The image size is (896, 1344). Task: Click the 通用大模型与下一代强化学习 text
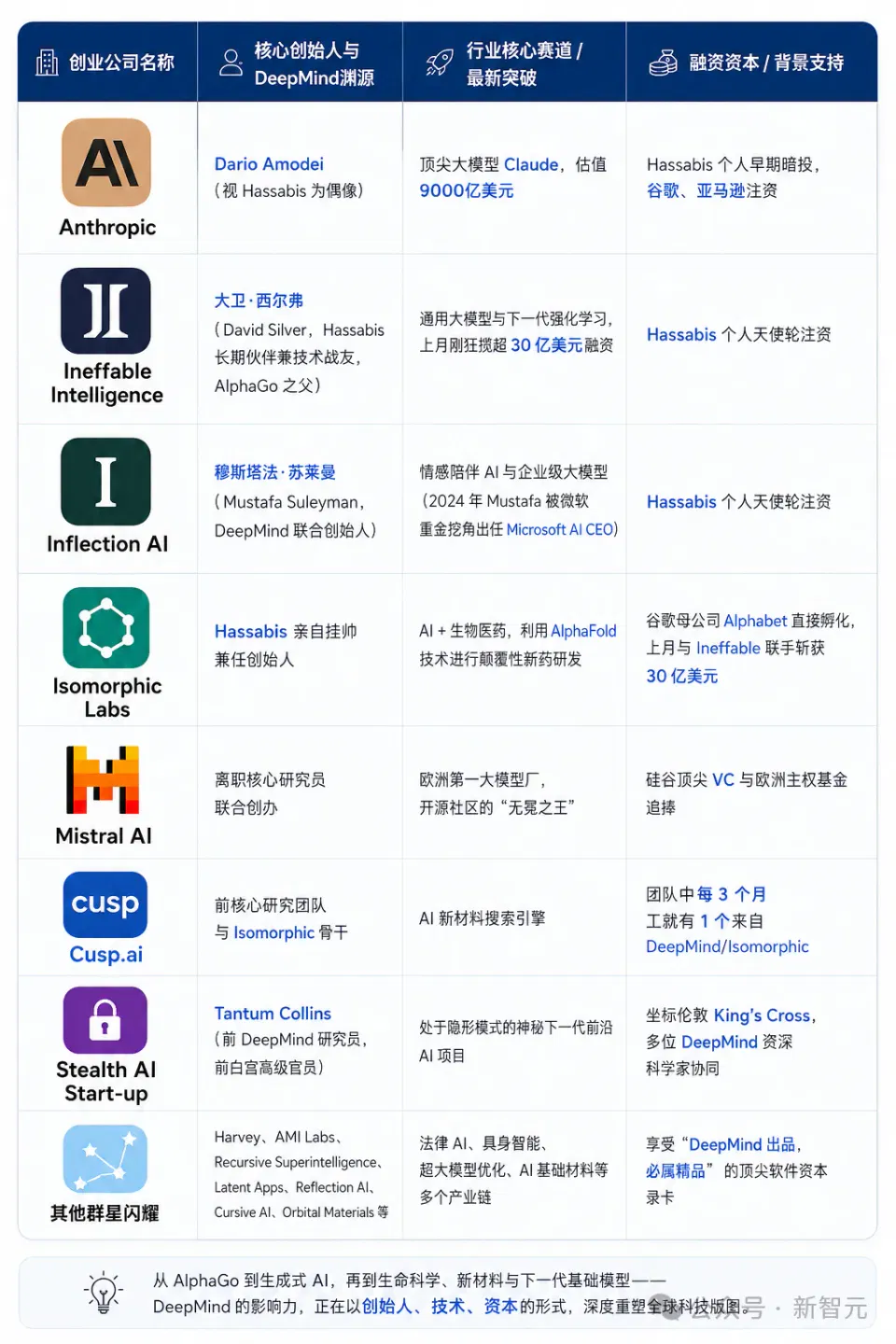[x=516, y=319]
